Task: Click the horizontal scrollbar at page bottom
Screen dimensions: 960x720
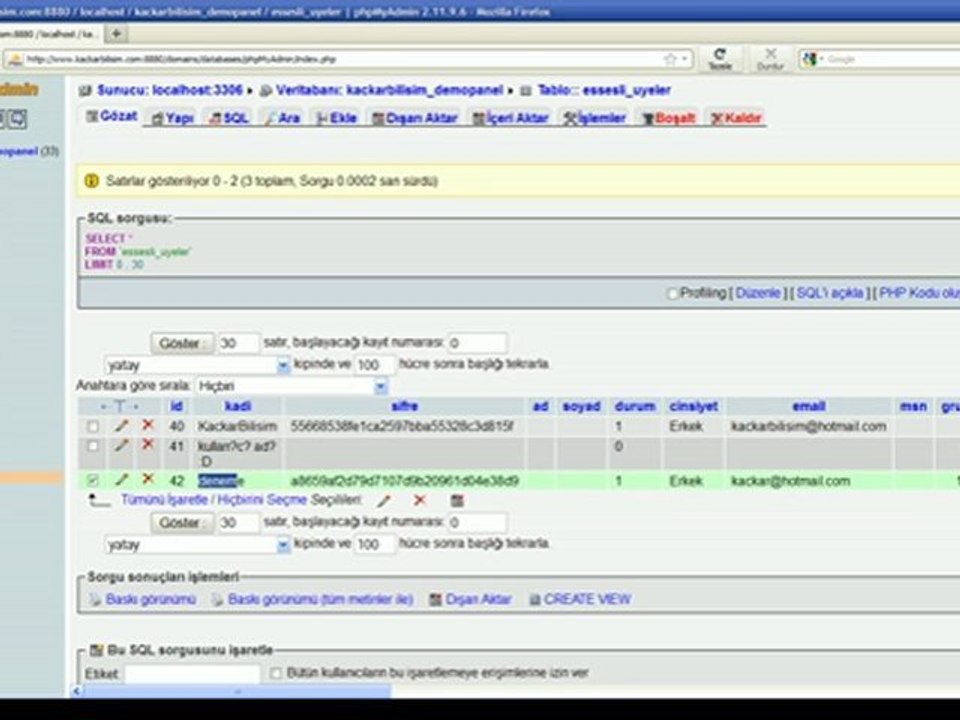Action: point(238,692)
